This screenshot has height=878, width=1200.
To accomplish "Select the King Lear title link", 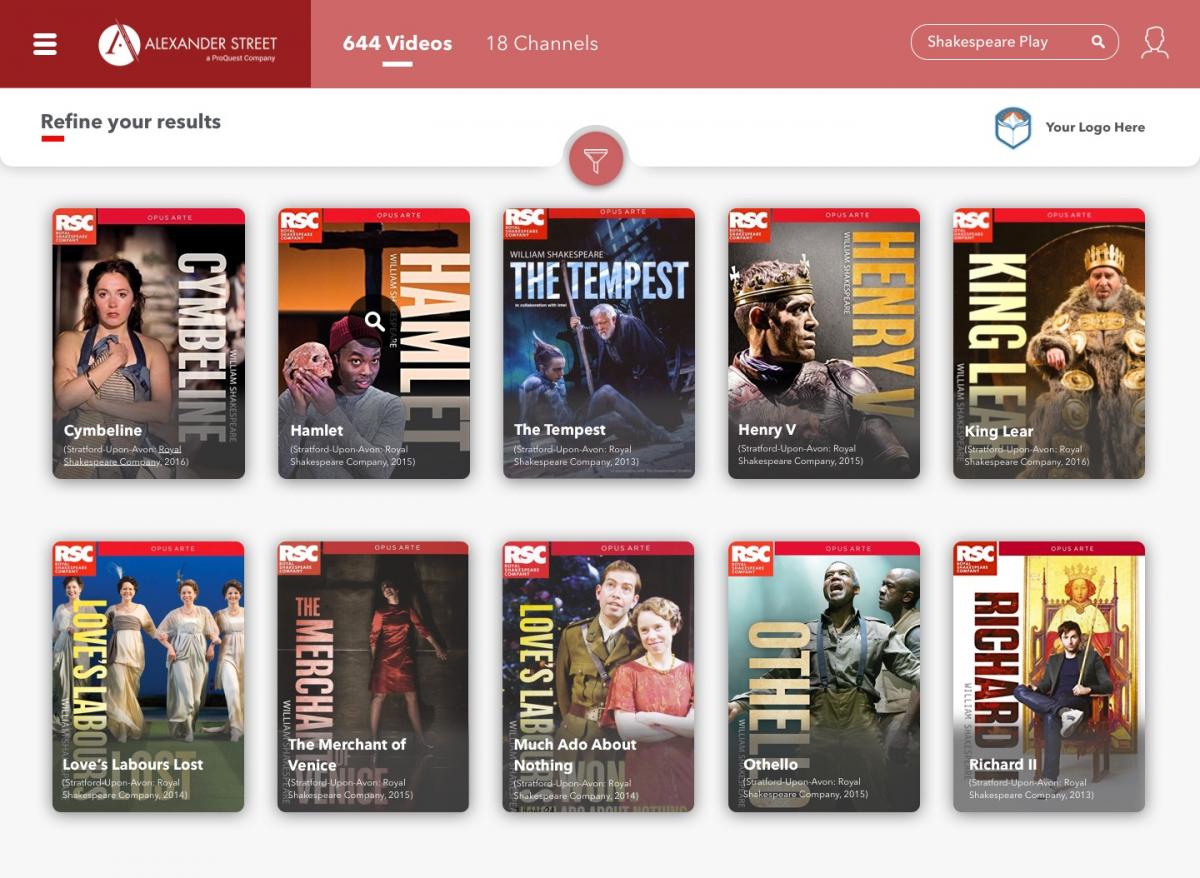I will [999, 432].
